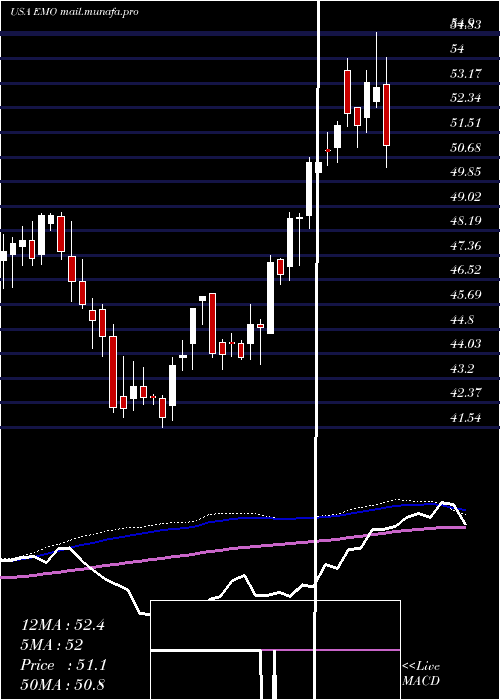Click the 'Price : 51.1' readout
Image resolution: width=500 pixels, height=700 pixels.
[63, 665]
